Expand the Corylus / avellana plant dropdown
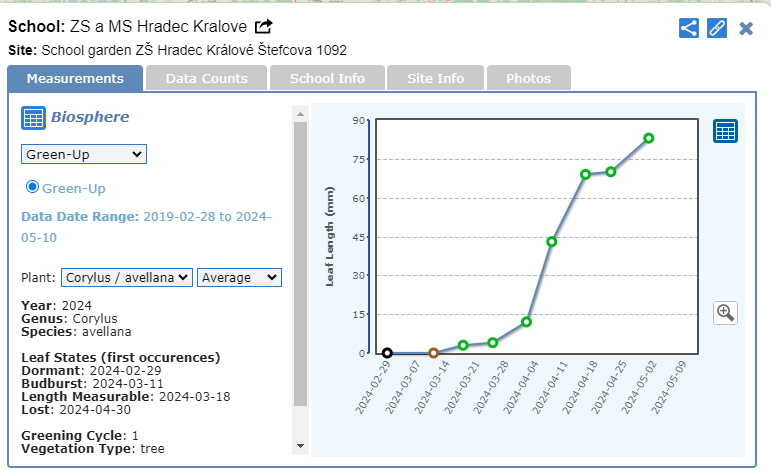The image size is (771, 471). 126,277
